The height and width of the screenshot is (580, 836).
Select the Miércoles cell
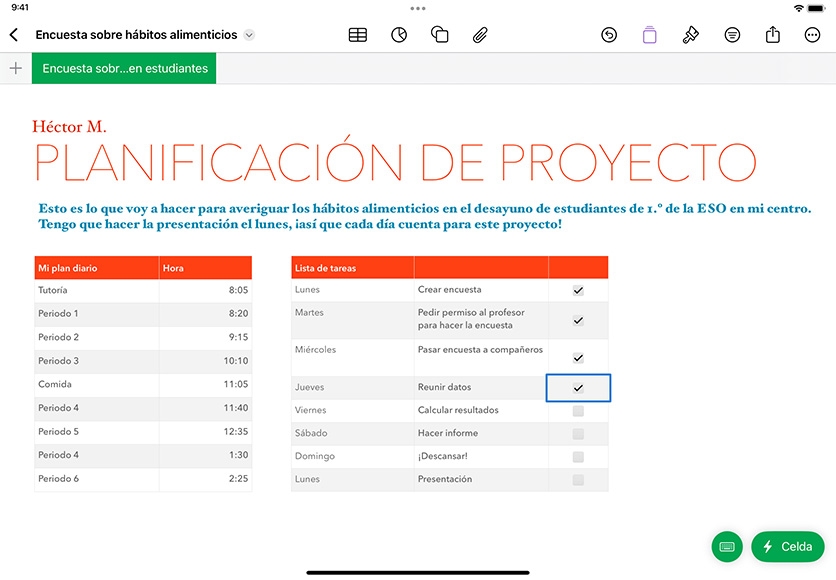[352, 357]
